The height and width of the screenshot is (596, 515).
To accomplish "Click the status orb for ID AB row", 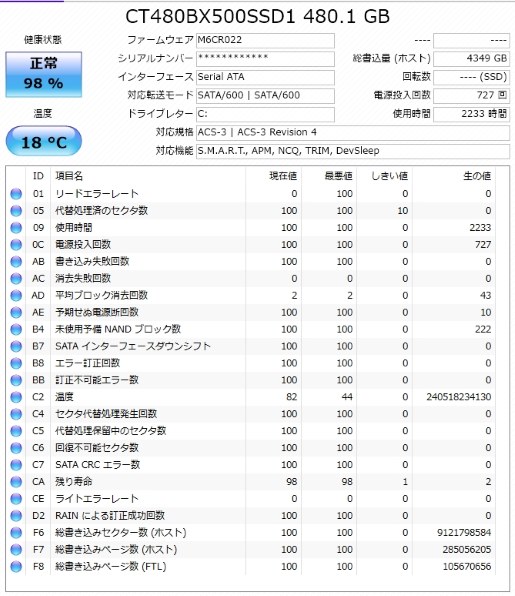I will tap(16, 262).
